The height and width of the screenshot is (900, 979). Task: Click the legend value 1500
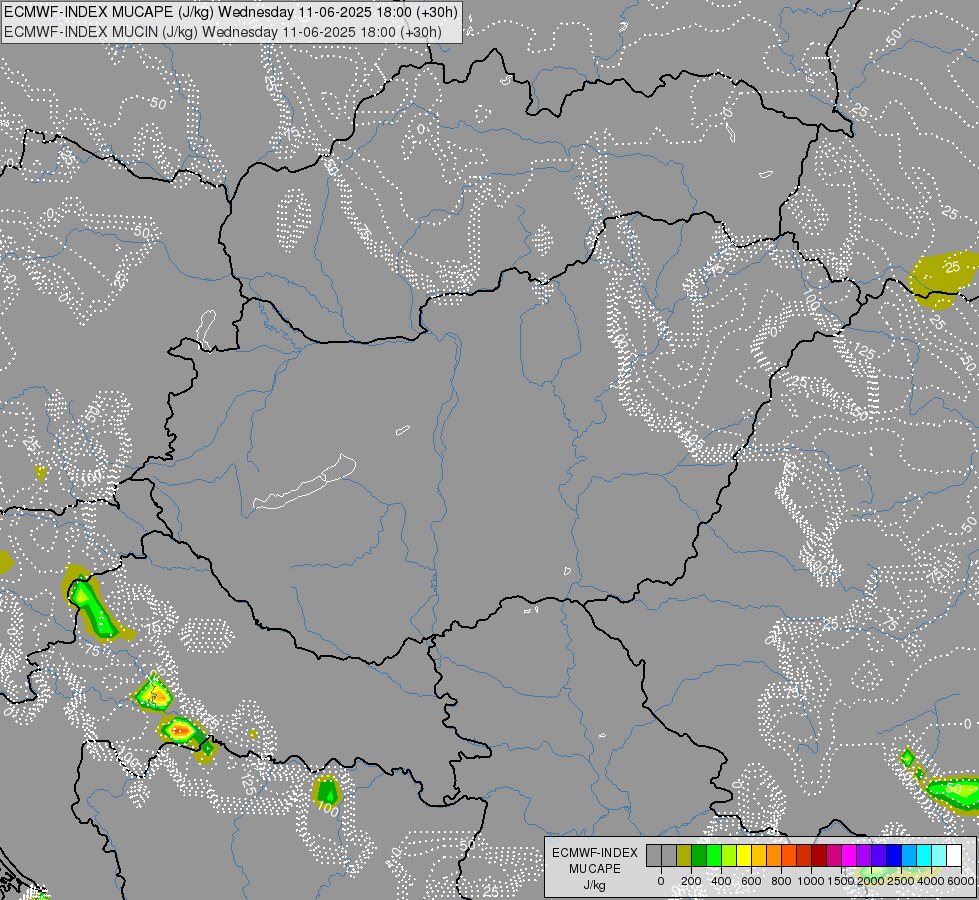841,881
